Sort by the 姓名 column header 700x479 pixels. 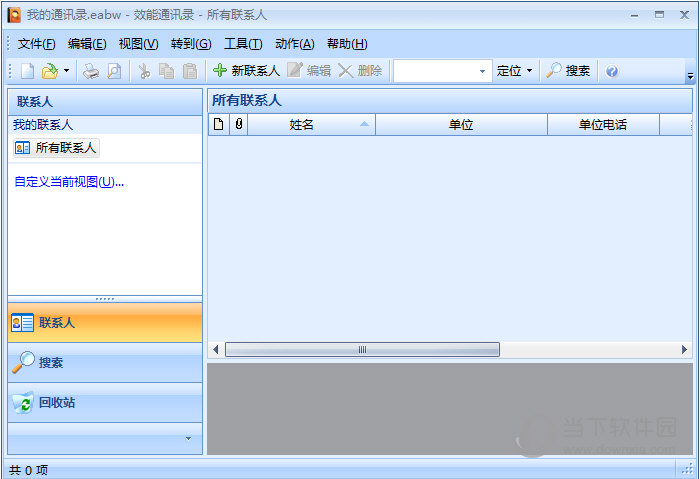[x=311, y=125]
